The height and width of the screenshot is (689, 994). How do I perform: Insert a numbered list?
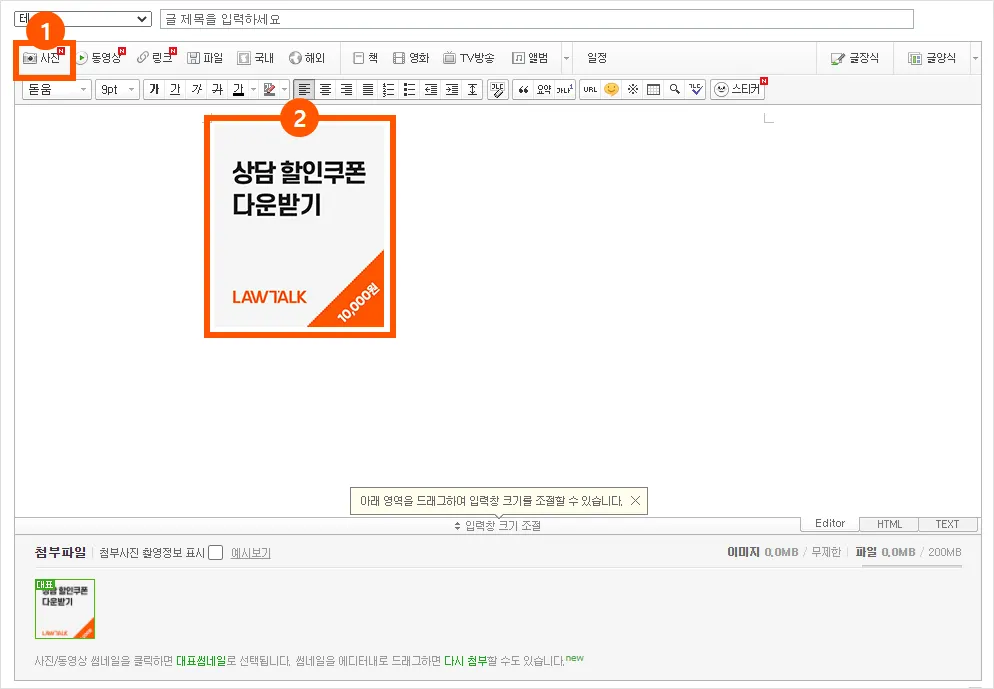[x=388, y=89]
